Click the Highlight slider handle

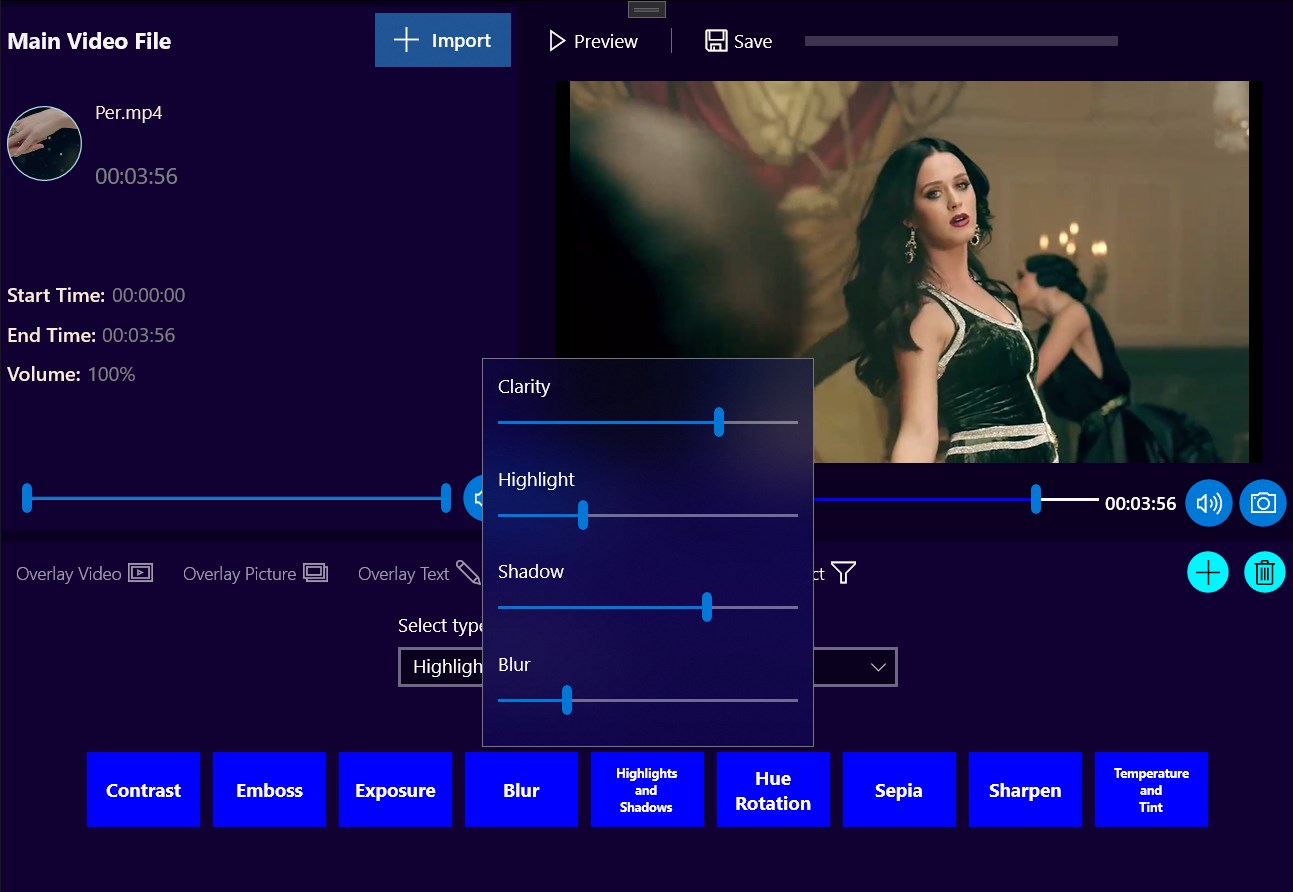pos(583,515)
